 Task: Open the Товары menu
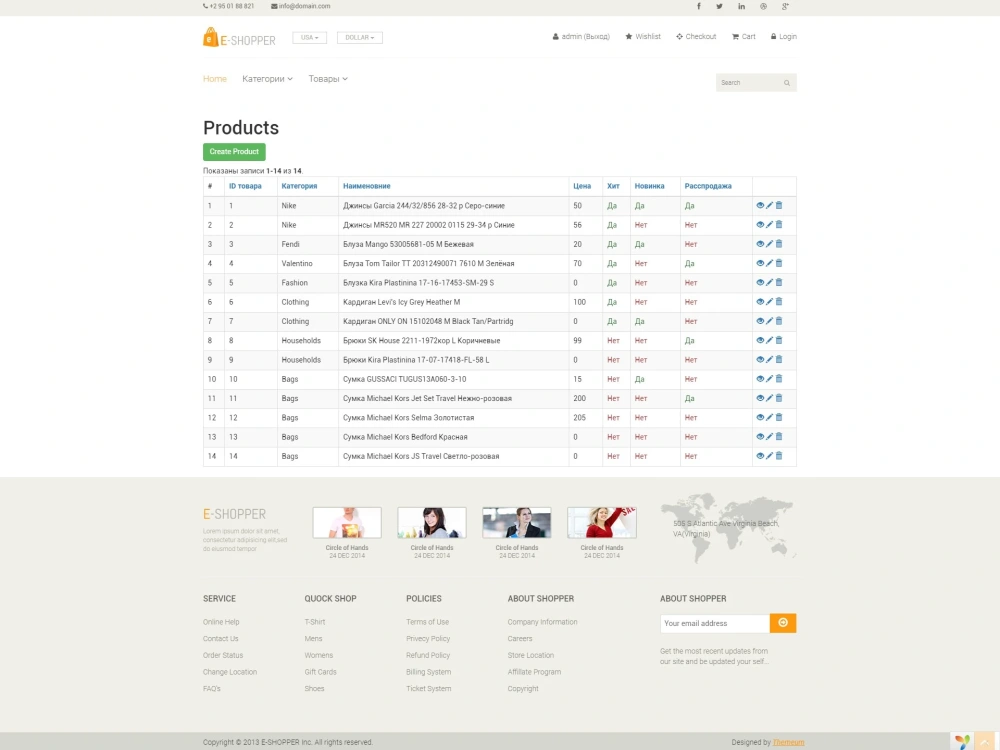click(x=327, y=78)
